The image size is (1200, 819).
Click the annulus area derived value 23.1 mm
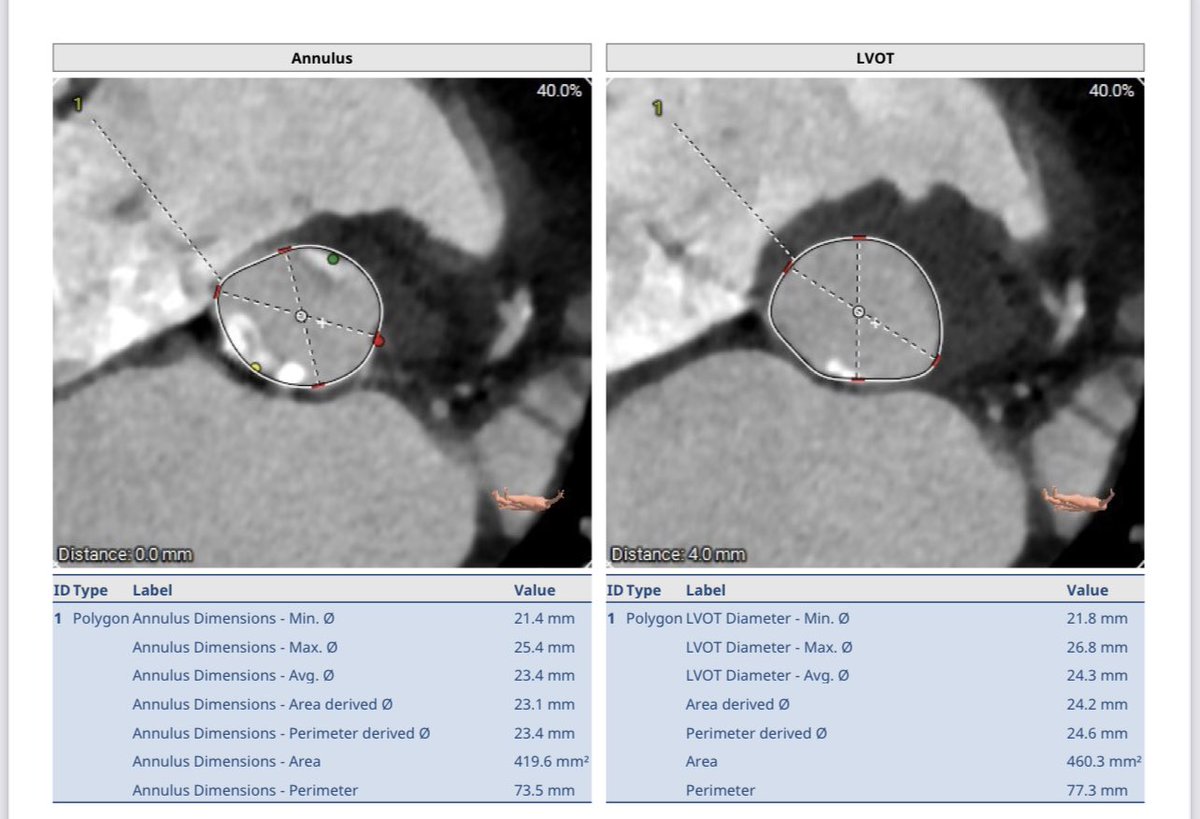(544, 704)
